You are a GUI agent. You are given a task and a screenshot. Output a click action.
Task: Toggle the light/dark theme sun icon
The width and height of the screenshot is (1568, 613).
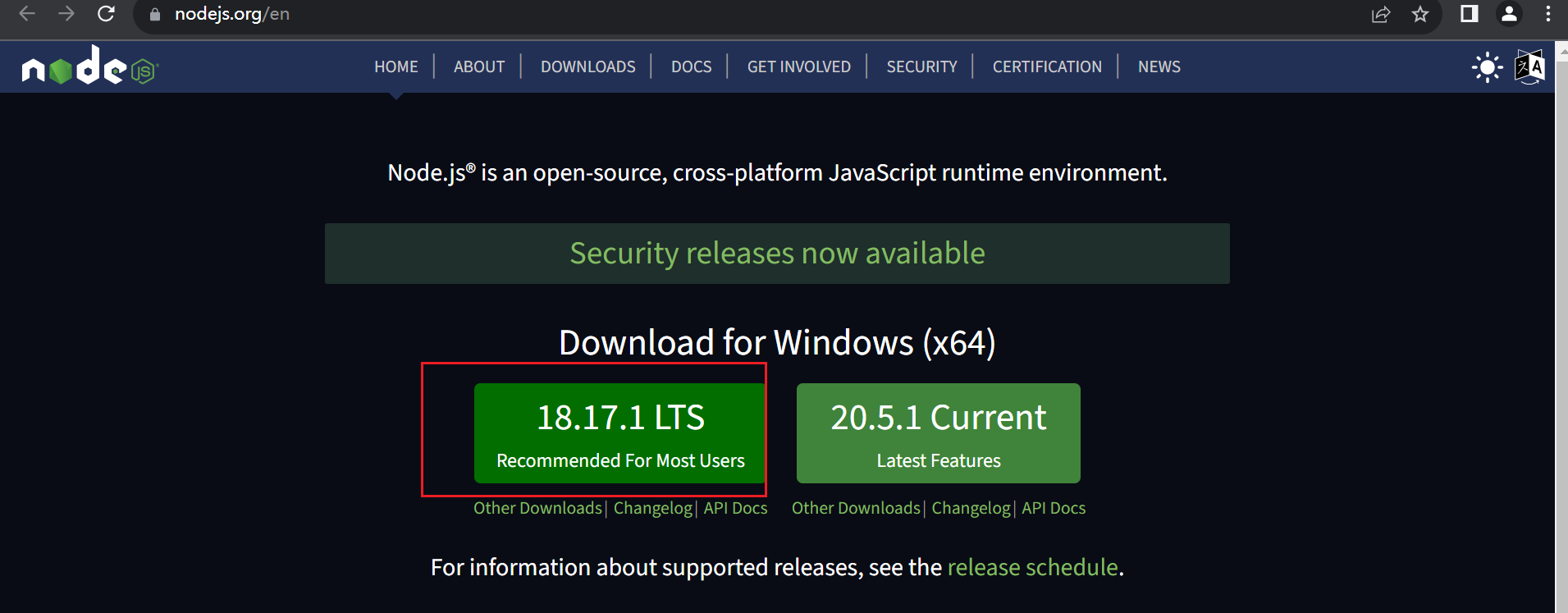click(1487, 67)
